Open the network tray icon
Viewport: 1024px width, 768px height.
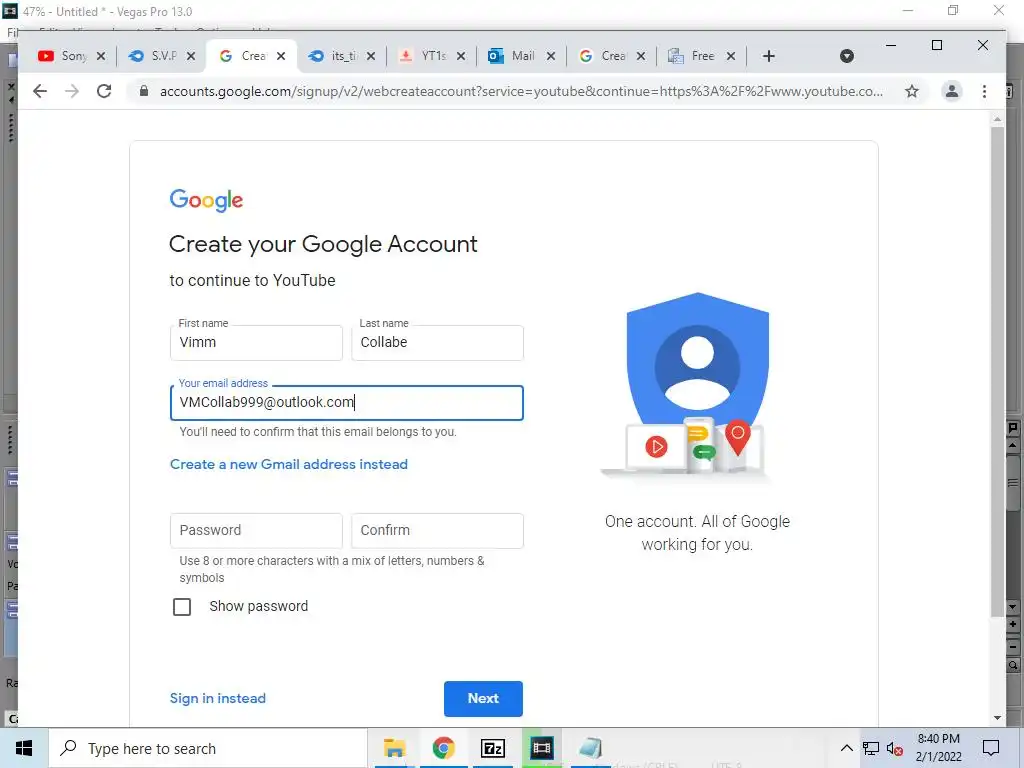(x=871, y=748)
